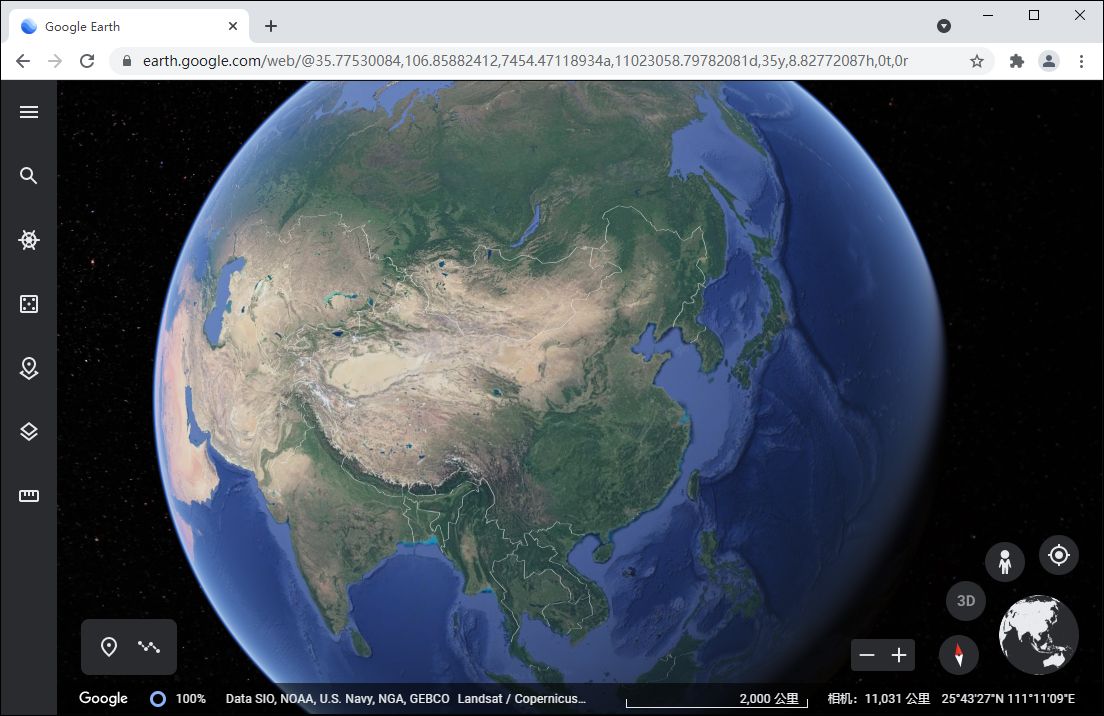Enable My Location tracking

coord(1059,555)
